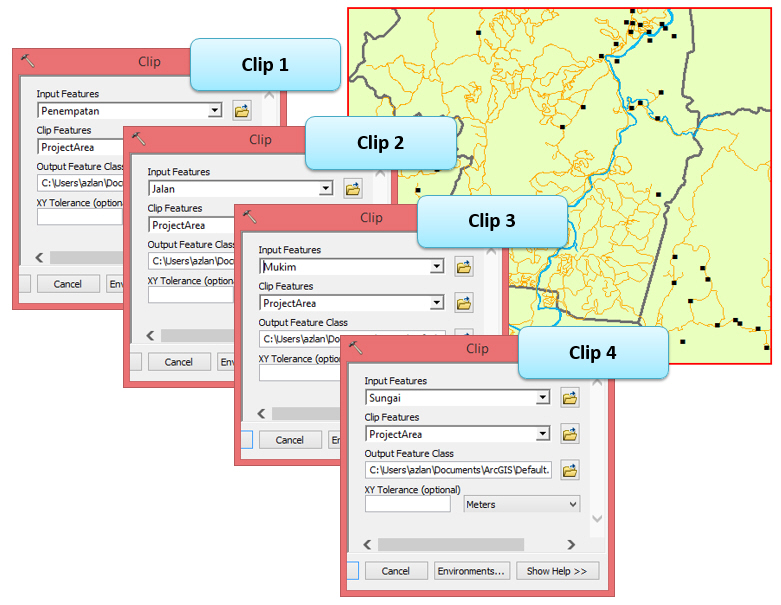Browse for Input Features in Jalan Clip dialog
This screenshot has width=781, height=605.
353,189
